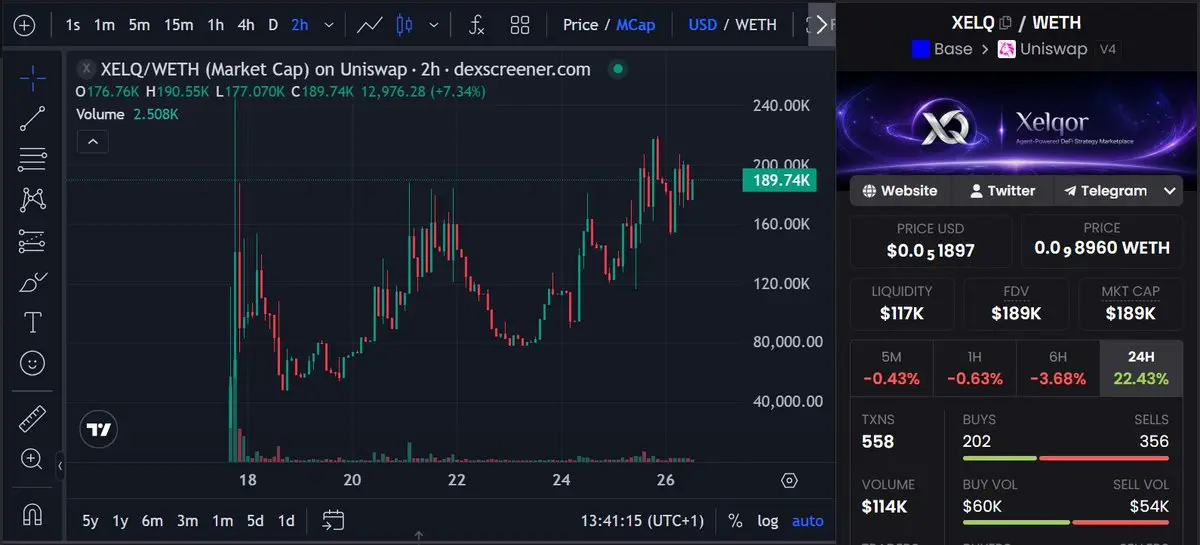Select the brush drawing tool
Screen dimensions: 1200x545
tap(32, 281)
